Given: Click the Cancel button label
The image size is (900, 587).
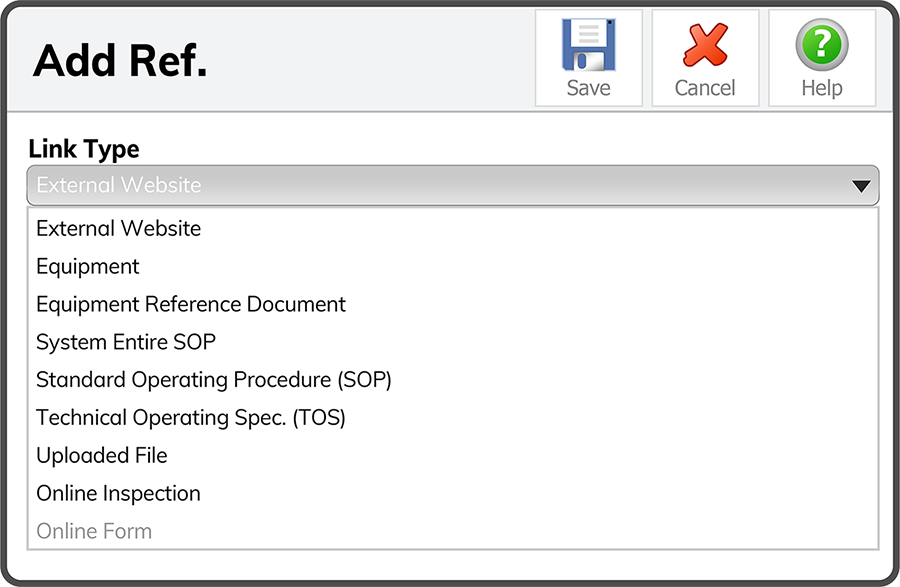Looking at the screenshot, I should pos(705,88).
